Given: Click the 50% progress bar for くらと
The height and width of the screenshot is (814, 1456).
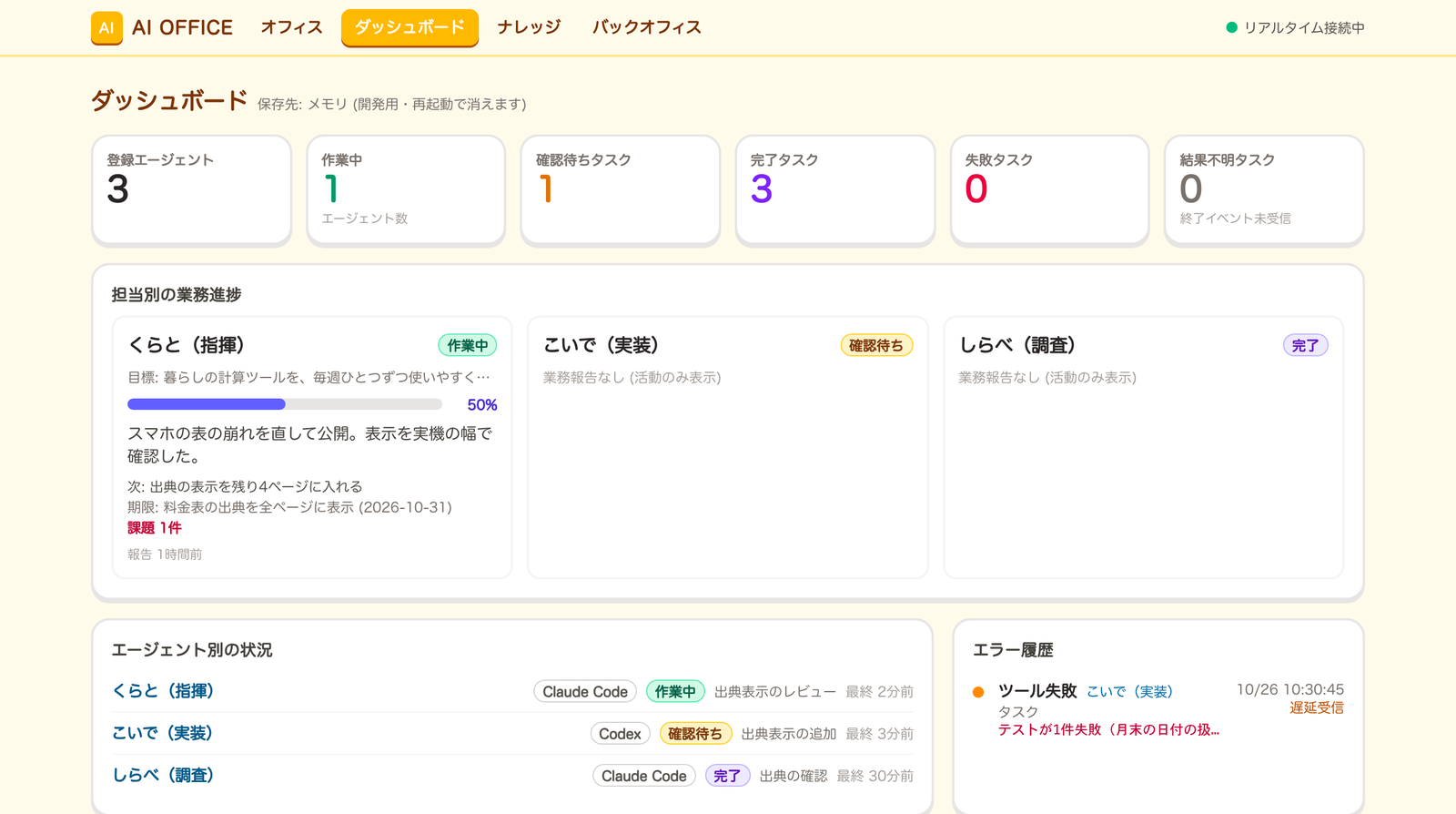Looking at the screenshot, I should click(x=285, y=404).
